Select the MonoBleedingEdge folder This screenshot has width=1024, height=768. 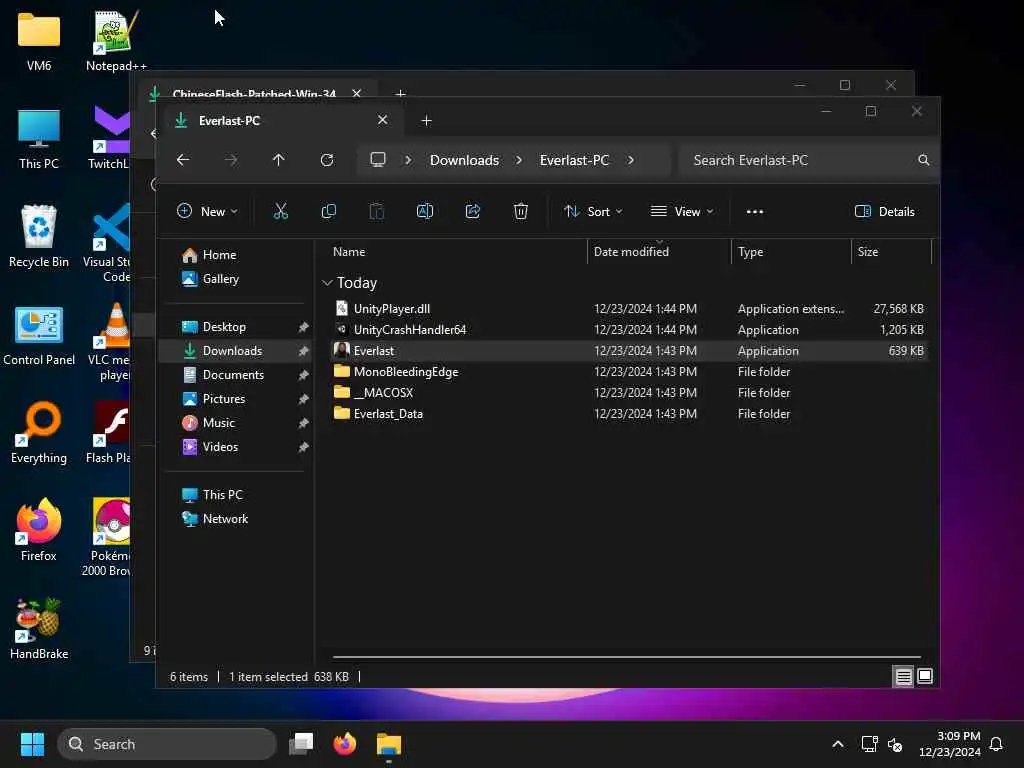click(628, 372)
